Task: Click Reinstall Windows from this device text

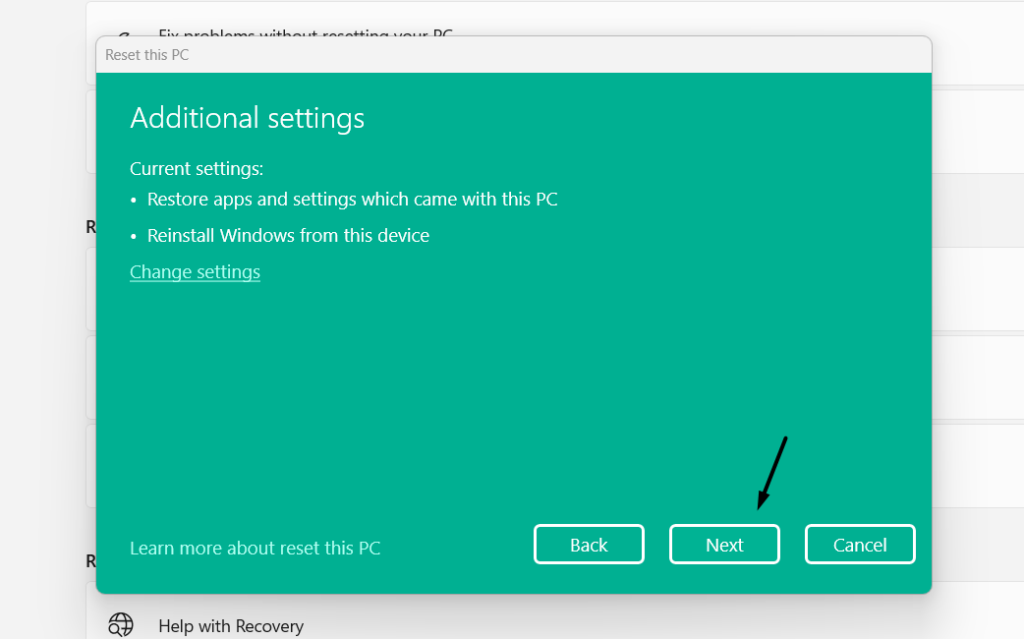Action: (288, 236)
